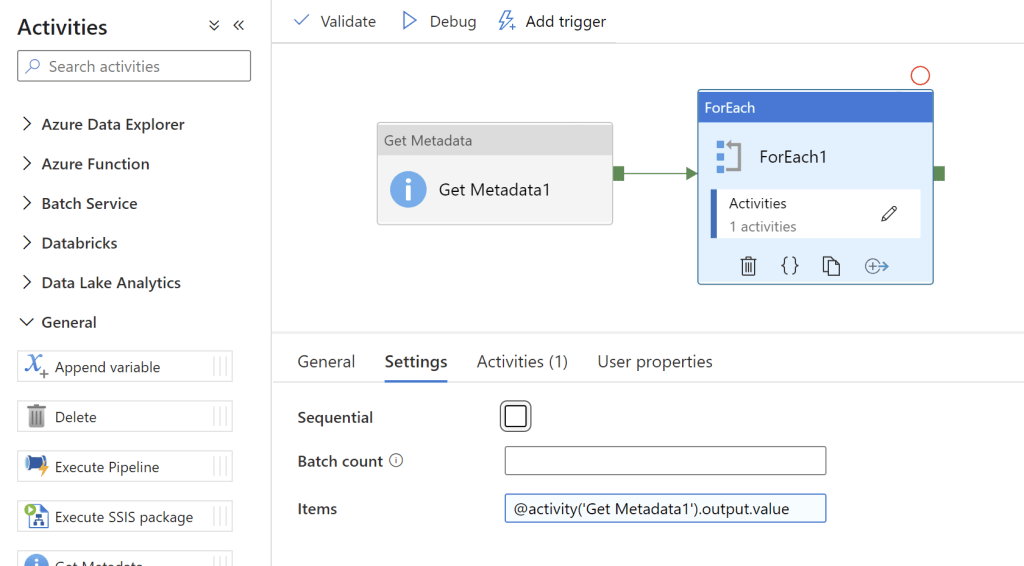View ForEach1 source code with braces icon

[x=790, y=266]
